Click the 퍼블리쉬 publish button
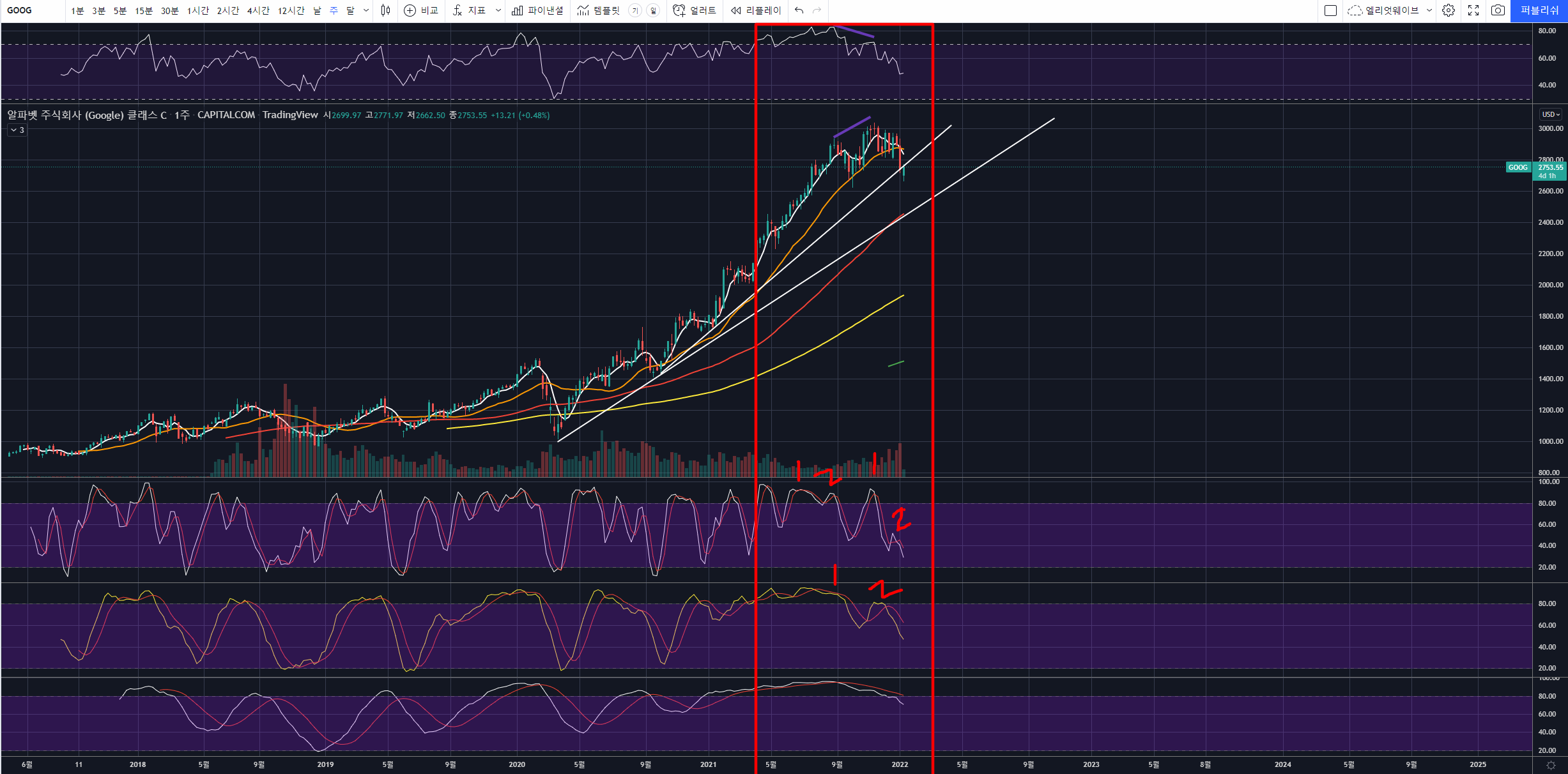This screenshot has width=1568, height=774. pyautogui.click(x=1539, y=10)
